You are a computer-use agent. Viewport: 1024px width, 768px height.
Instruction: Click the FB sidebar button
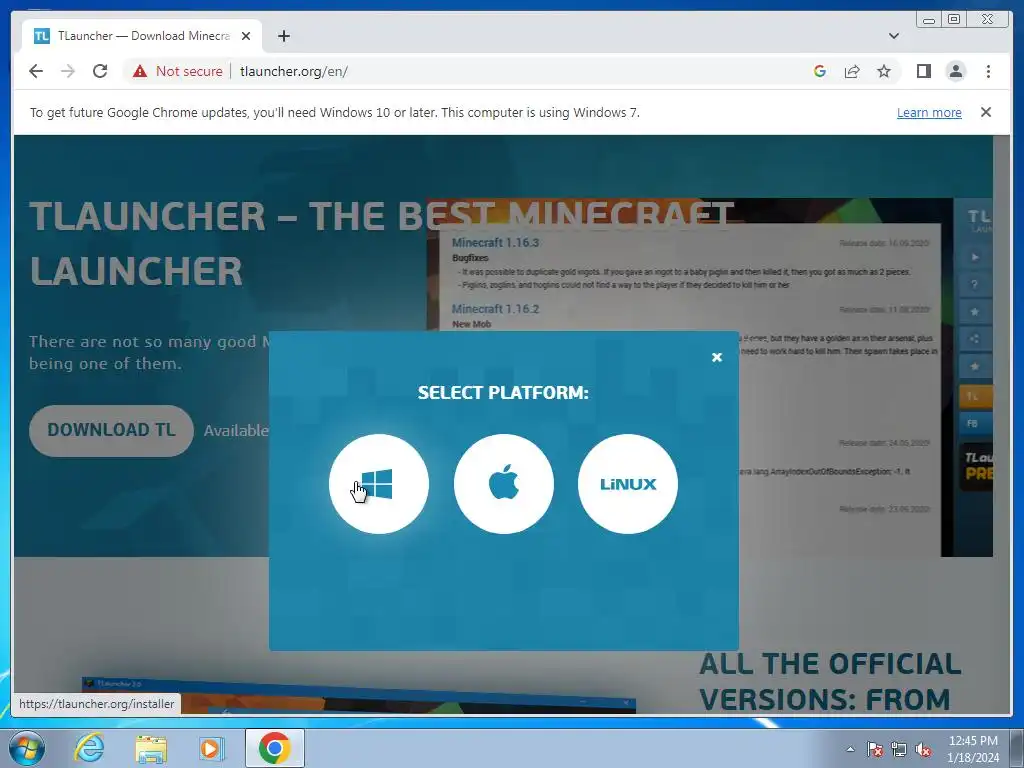click(x=975, y=423)
